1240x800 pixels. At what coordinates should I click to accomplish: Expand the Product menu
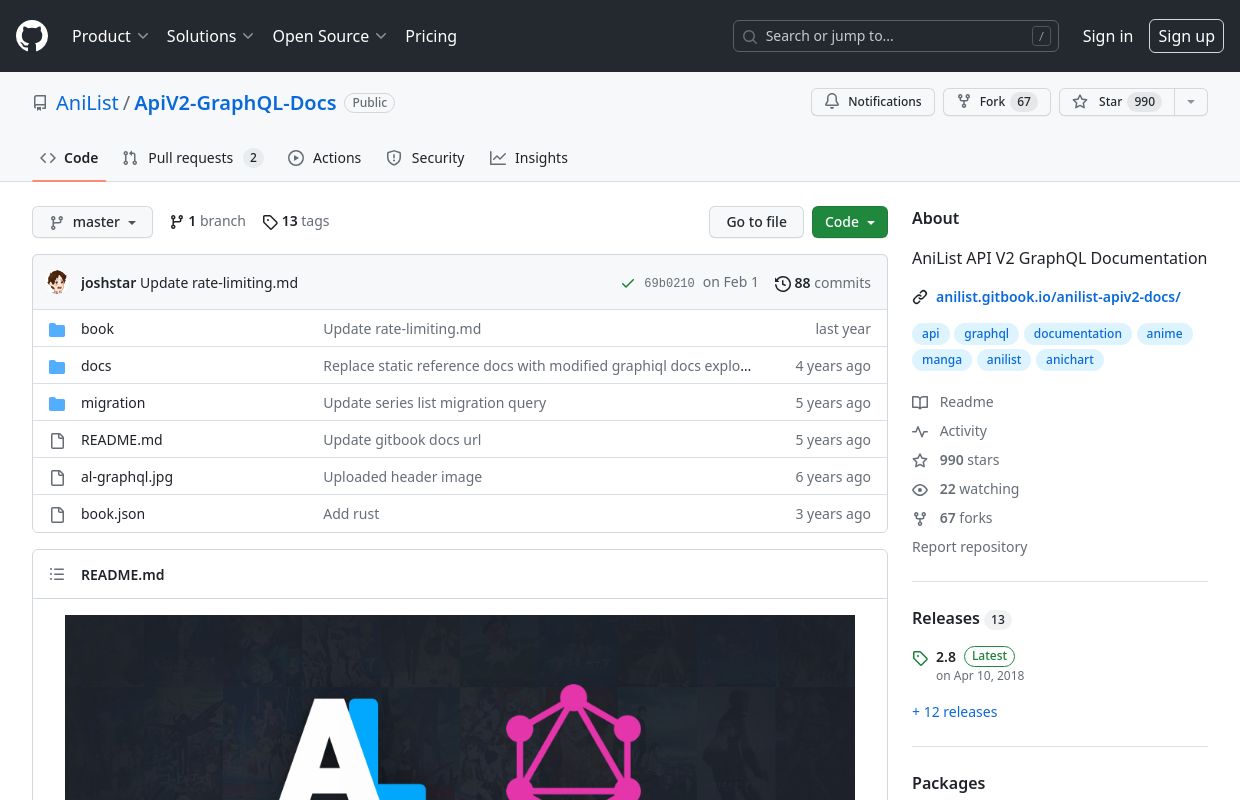tap(110, 36)
